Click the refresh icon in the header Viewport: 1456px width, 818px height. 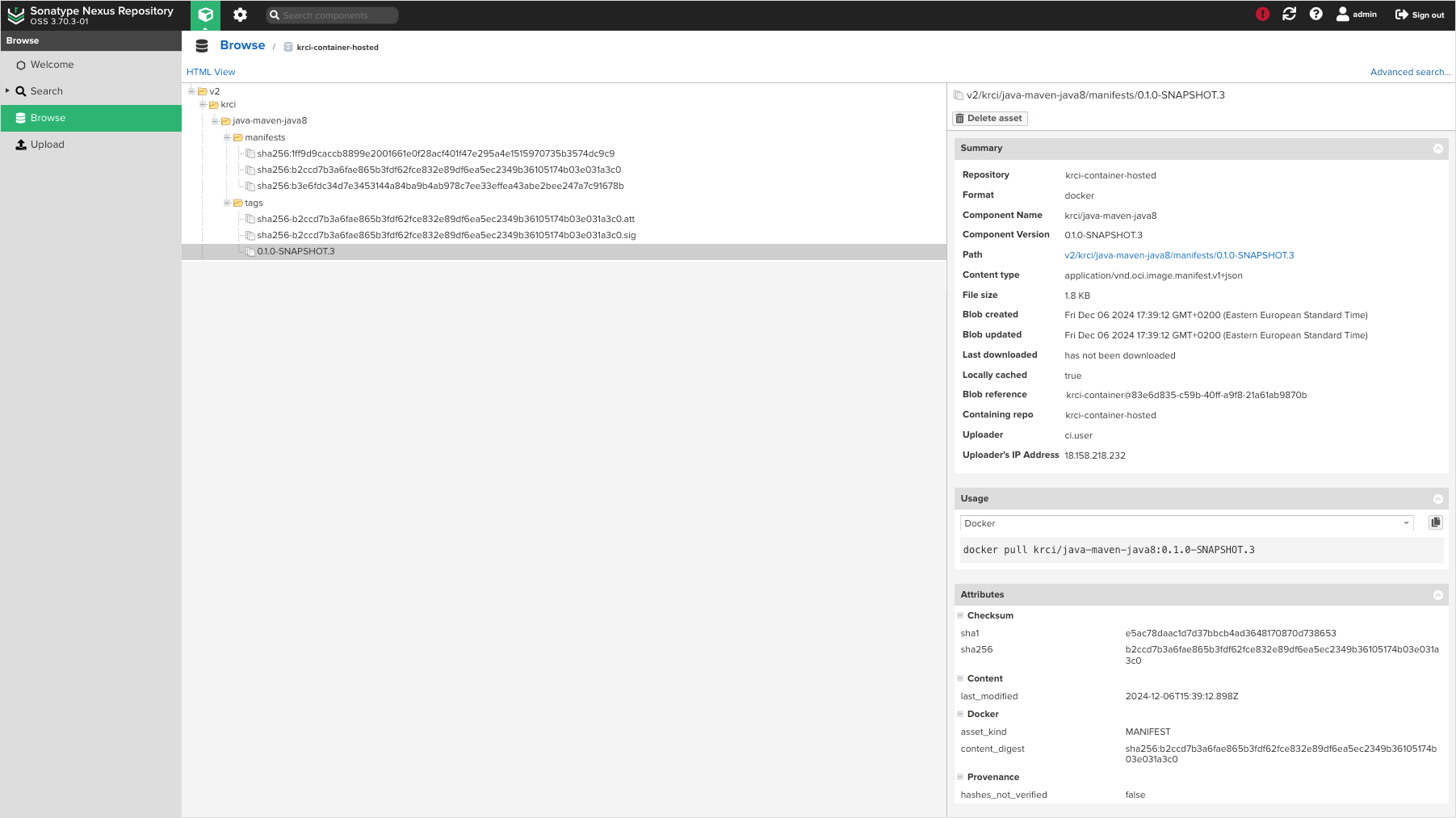pyautogui.click(x=1288, y=14)
